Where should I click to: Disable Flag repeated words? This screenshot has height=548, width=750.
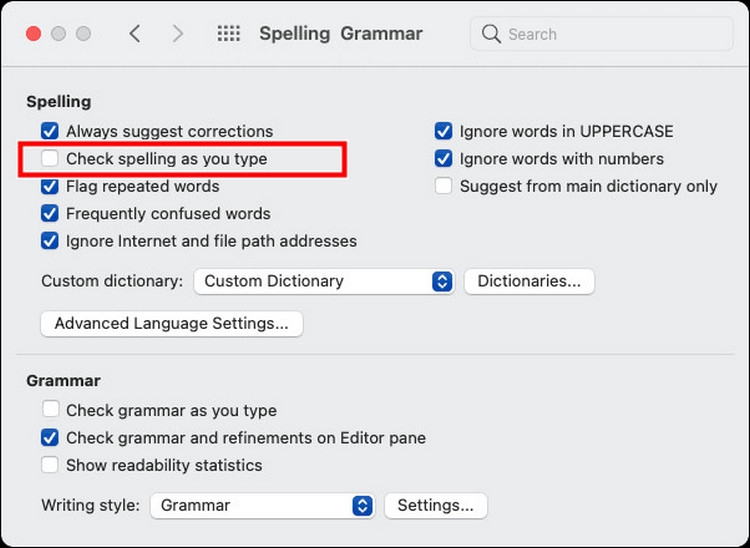pos(50,186)
